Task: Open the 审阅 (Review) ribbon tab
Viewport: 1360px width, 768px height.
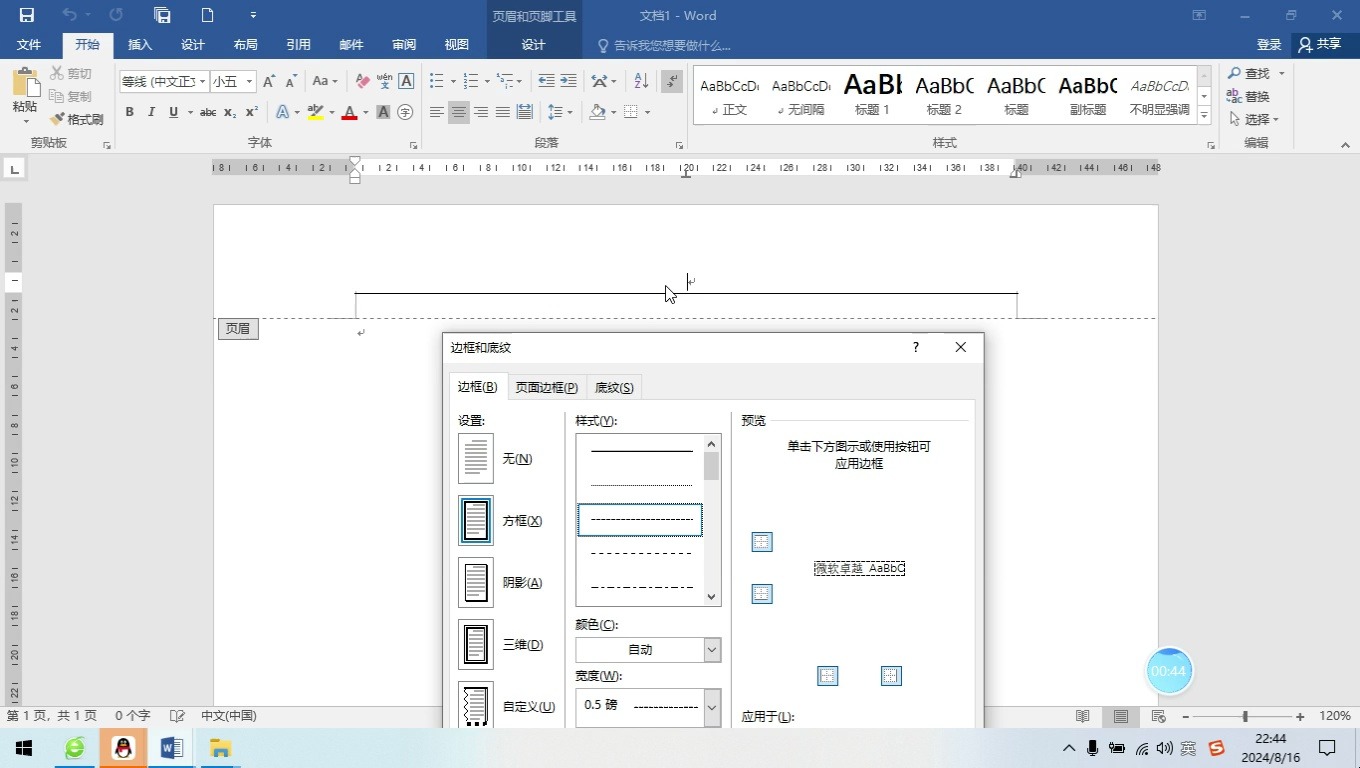Action: coord(404,45)
